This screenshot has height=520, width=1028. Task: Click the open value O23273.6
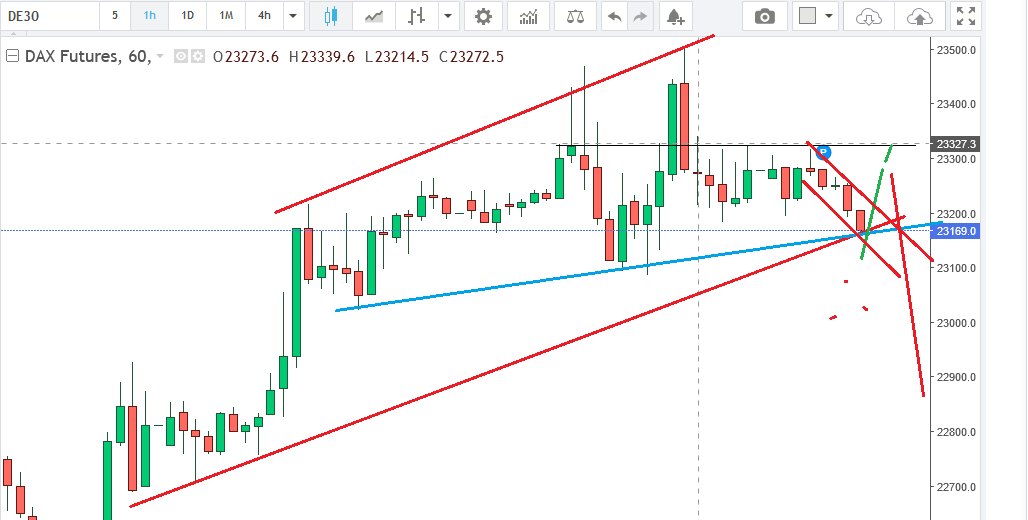coord(246,57)
